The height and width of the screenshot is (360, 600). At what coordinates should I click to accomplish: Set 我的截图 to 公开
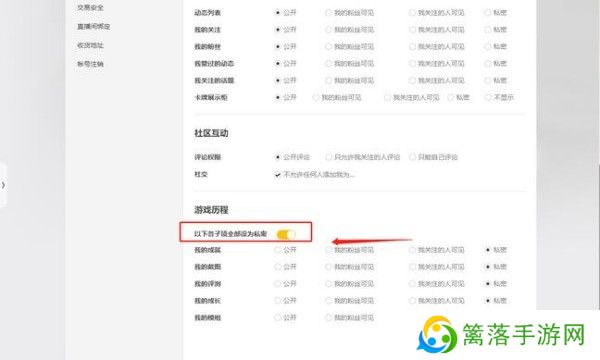click(x=277, y=267)
